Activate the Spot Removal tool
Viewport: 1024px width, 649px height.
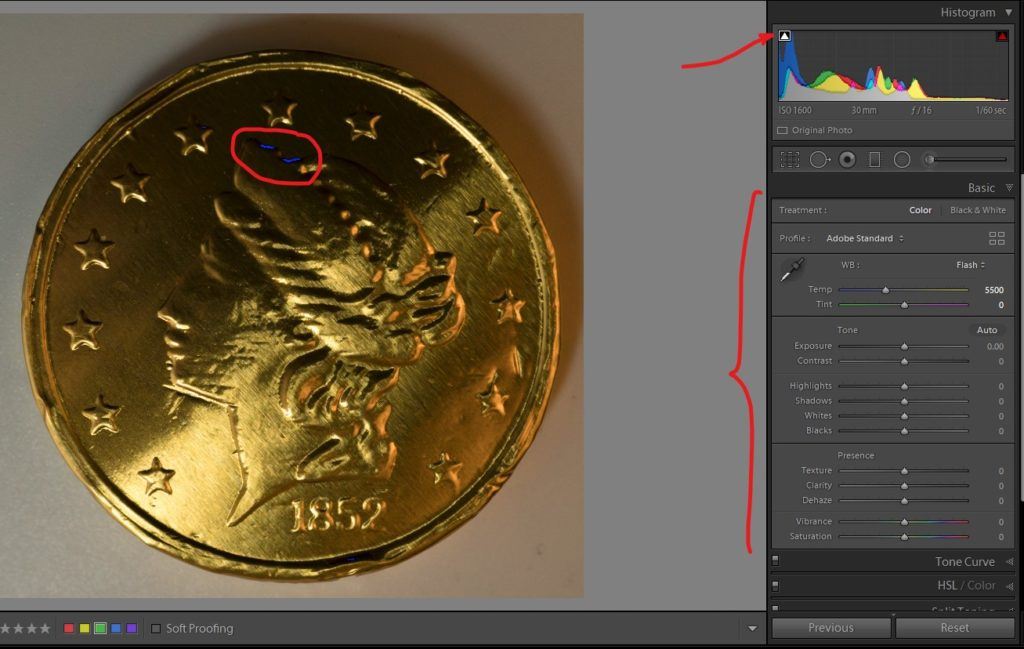coord(820,159)
